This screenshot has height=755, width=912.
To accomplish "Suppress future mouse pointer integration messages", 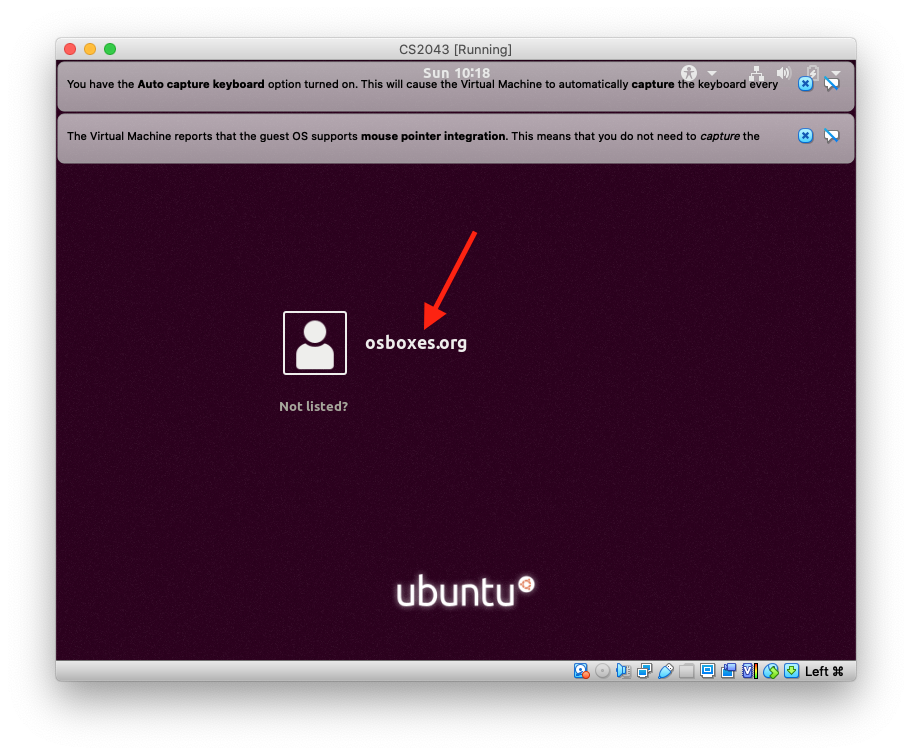I will tap(831, 136).
